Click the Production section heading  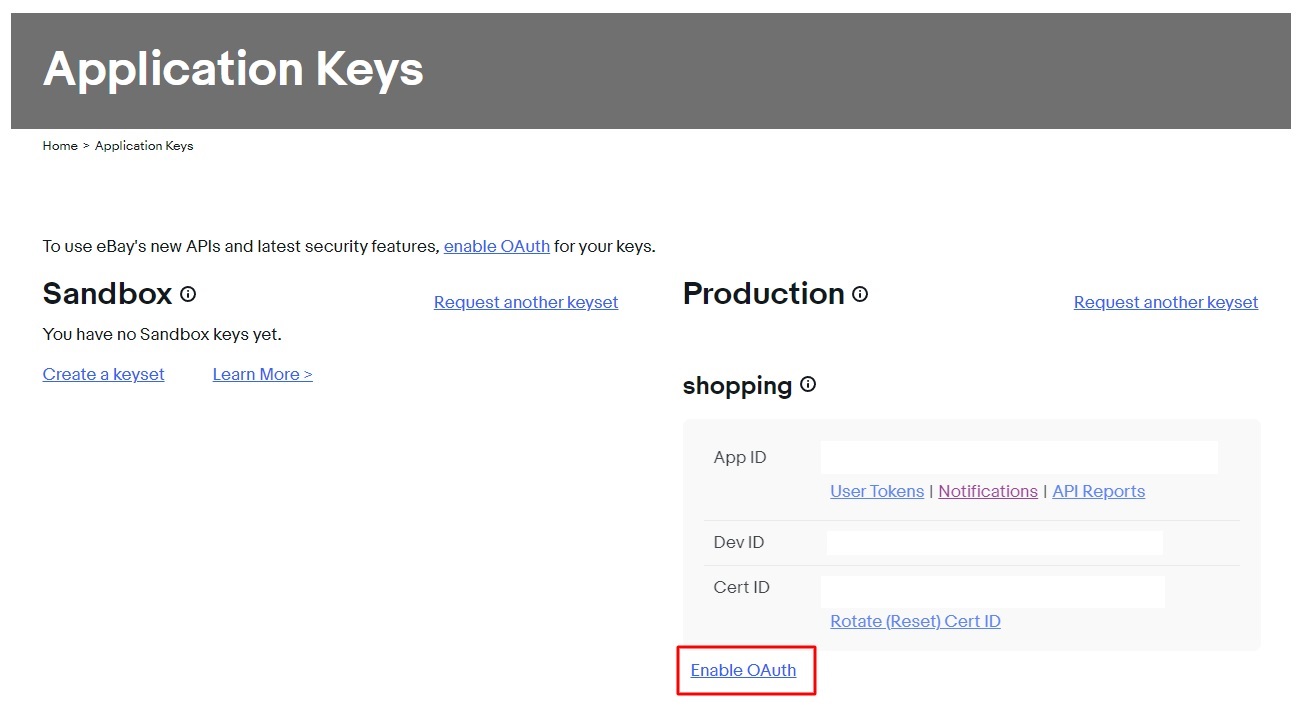pos(764,294)
